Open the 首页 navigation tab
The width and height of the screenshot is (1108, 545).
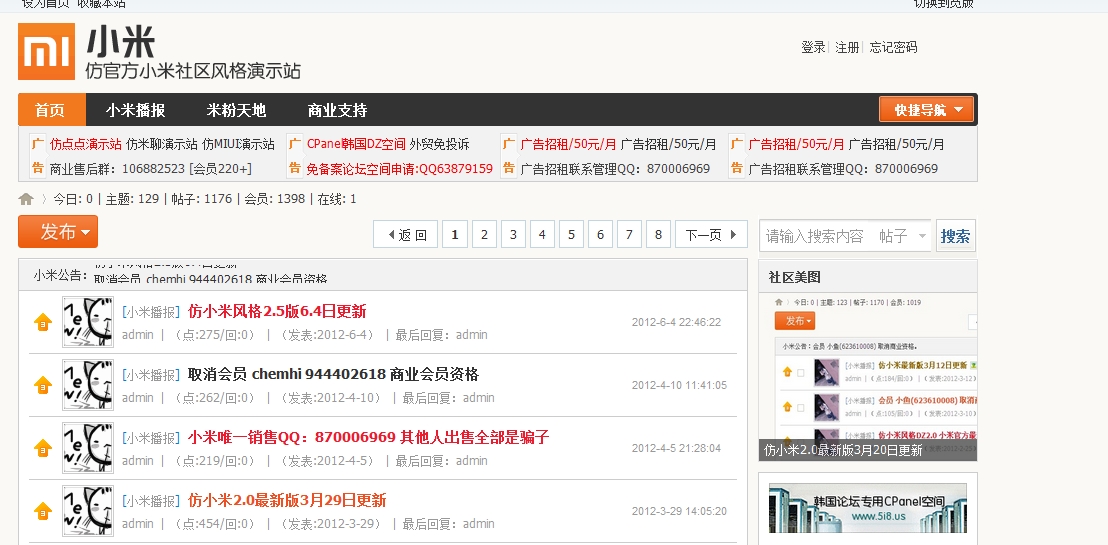pyautogui.click(x=51, y=110)
